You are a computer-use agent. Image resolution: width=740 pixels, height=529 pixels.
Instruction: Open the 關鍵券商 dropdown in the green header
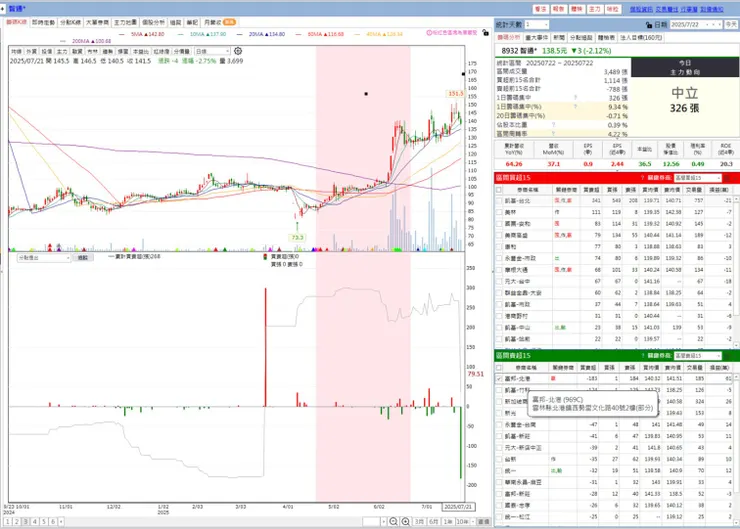tap(698, 355)
